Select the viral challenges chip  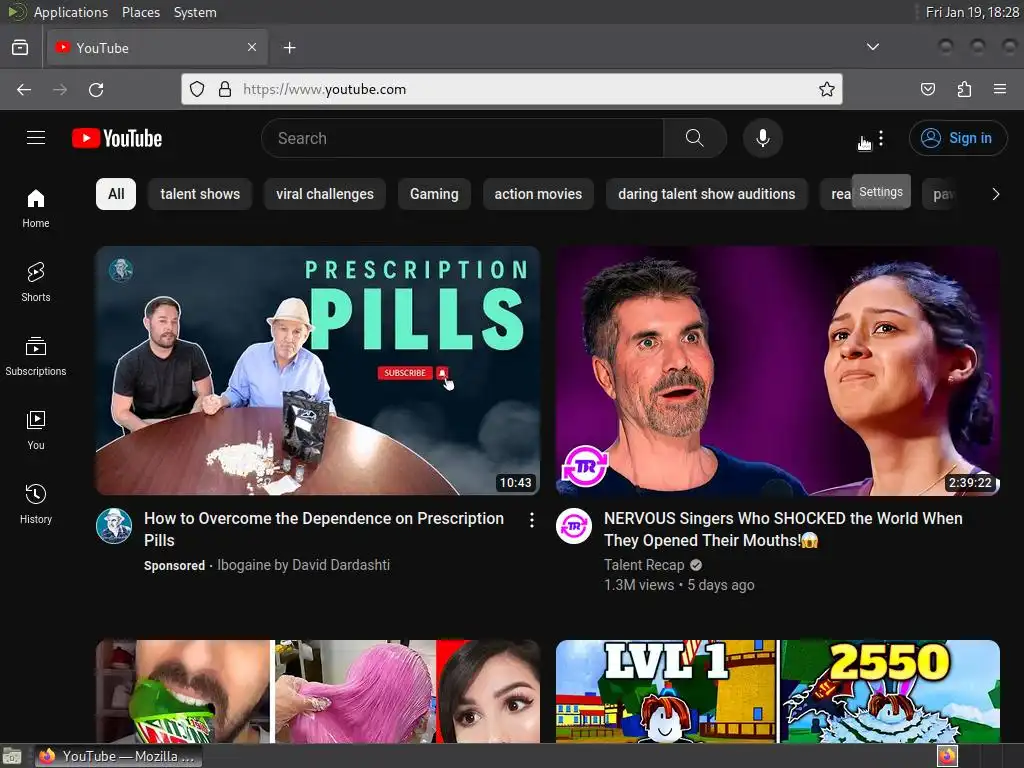tap(325, 194)
